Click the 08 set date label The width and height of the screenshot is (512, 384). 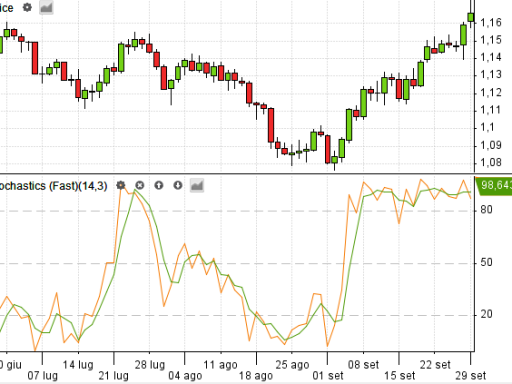tap(363, 365)
